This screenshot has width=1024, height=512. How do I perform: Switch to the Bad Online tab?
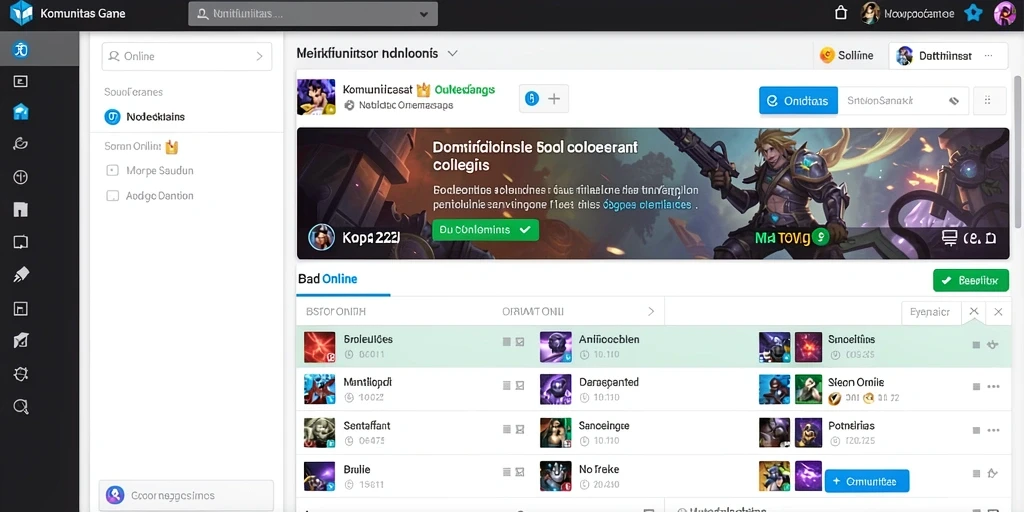pyautogui.click(x=328, y=279)
